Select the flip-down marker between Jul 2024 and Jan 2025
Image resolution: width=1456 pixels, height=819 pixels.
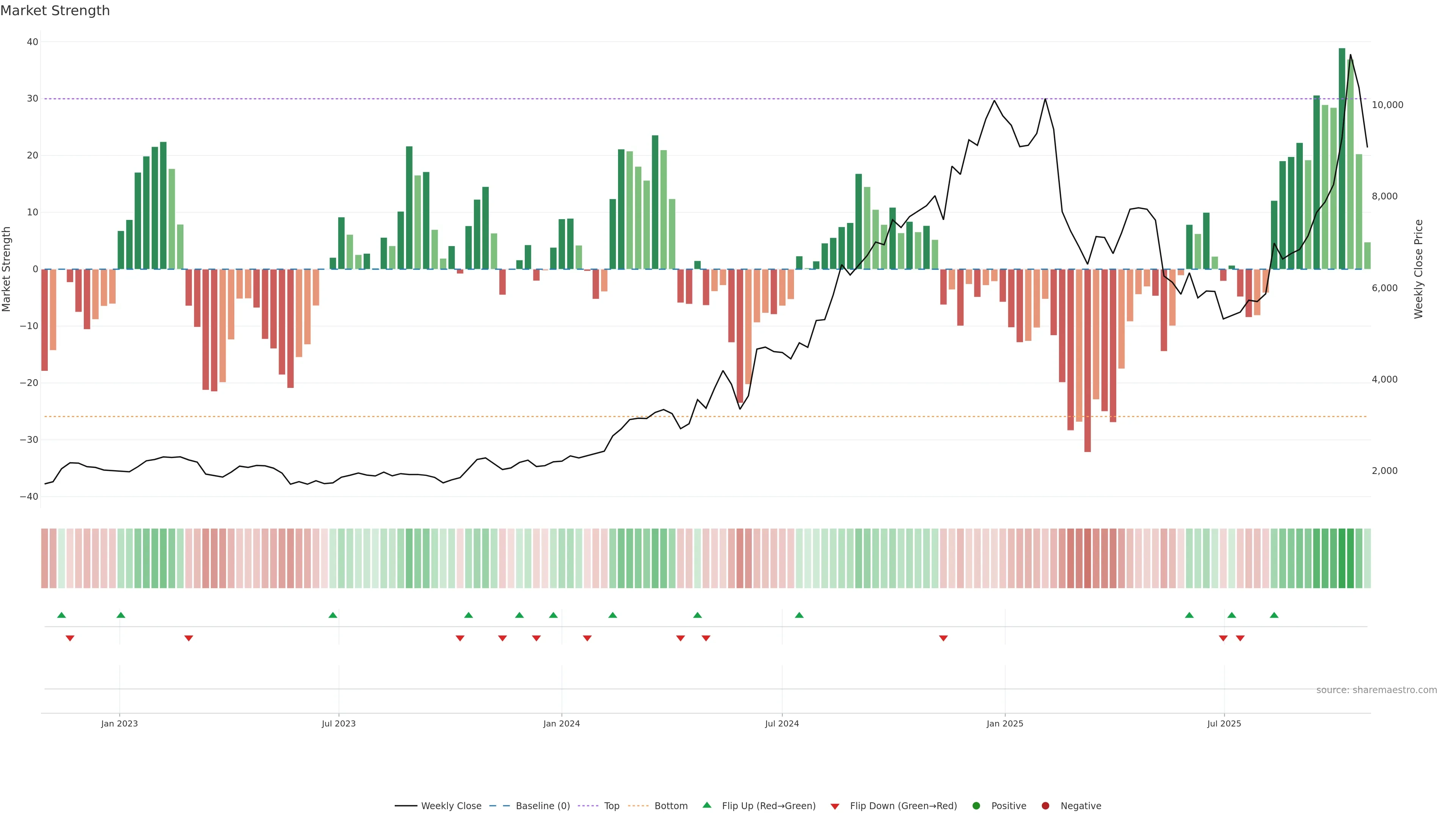point(943,638)
